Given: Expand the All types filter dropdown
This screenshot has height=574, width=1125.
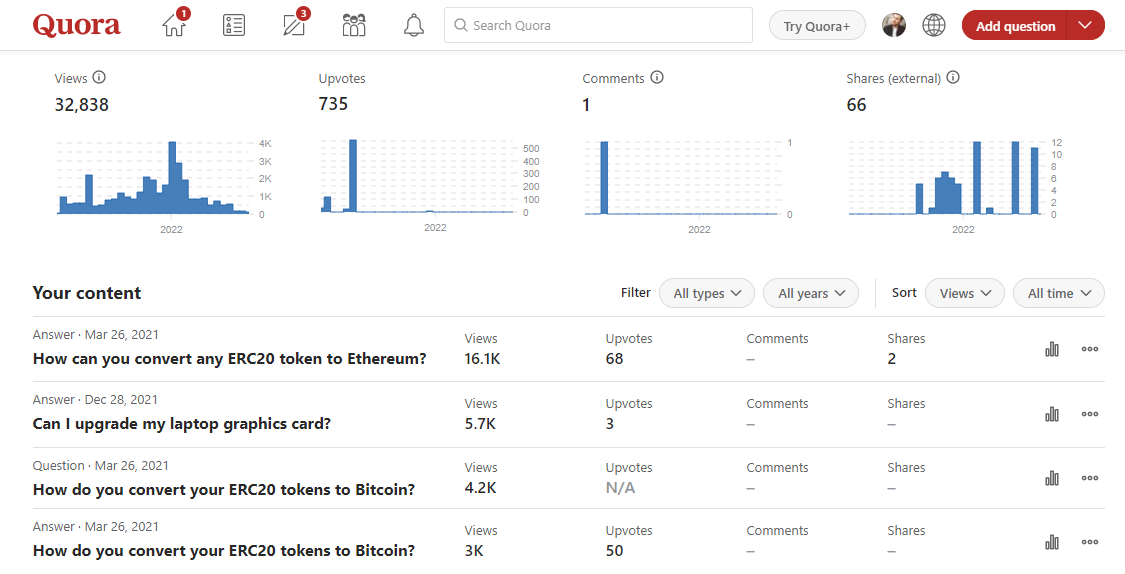Looking at the screenshot, I should (707, 293).
